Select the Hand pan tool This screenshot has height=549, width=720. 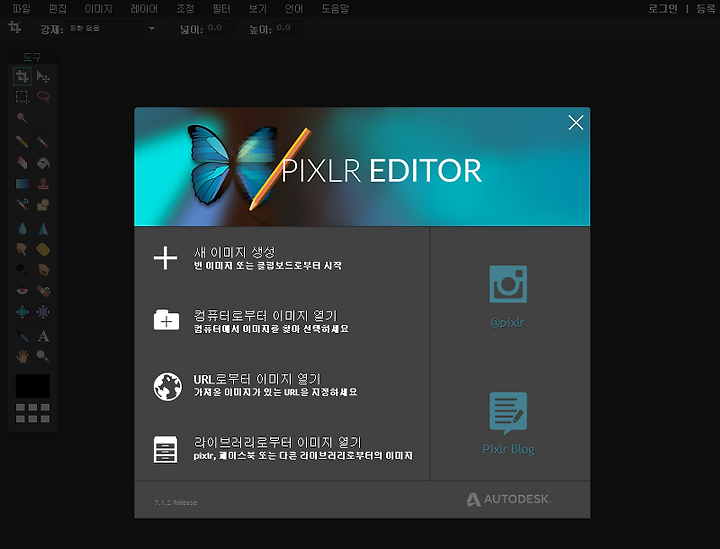[22, 356]
